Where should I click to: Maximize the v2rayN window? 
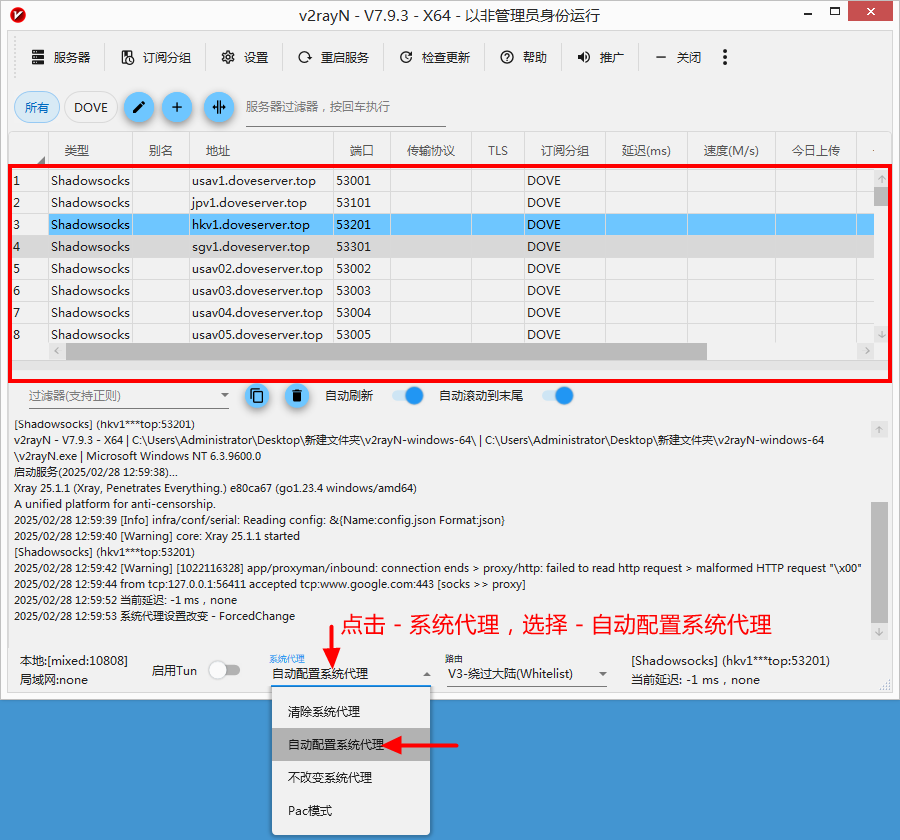835,11
